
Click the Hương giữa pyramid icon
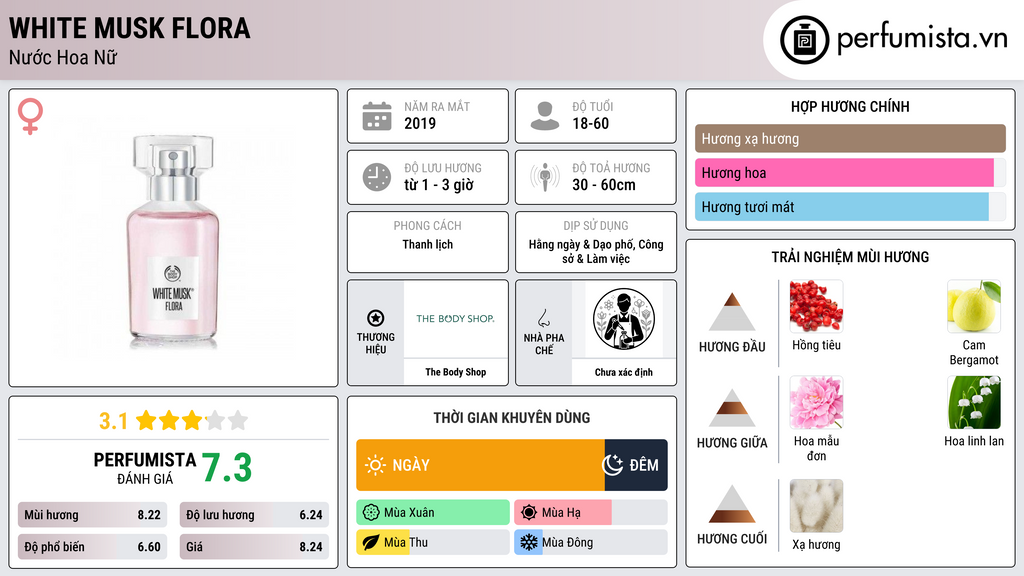[x=732, y=408]
